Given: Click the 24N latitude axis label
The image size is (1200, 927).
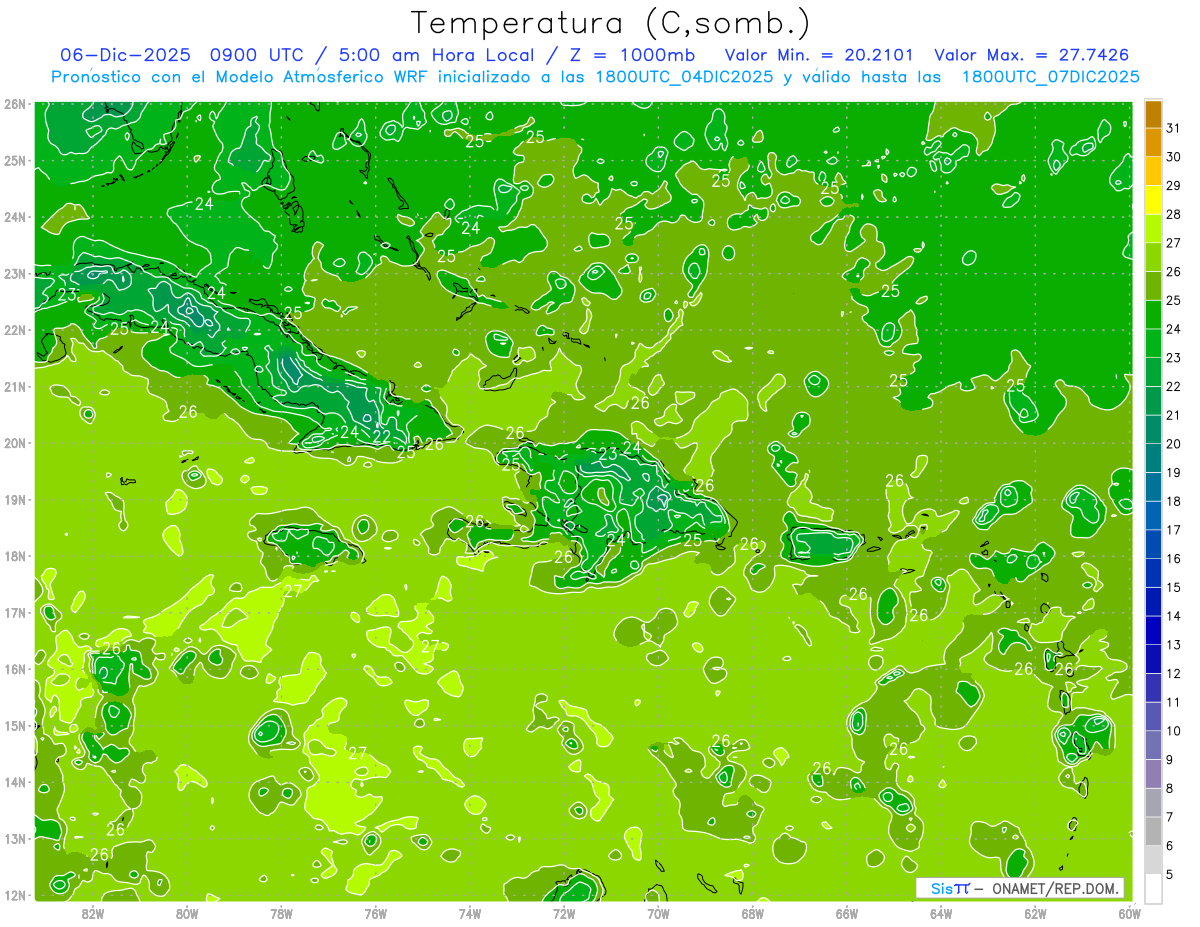Looking at the screenshot, I should pyautogui.click(x=14, y=217).
